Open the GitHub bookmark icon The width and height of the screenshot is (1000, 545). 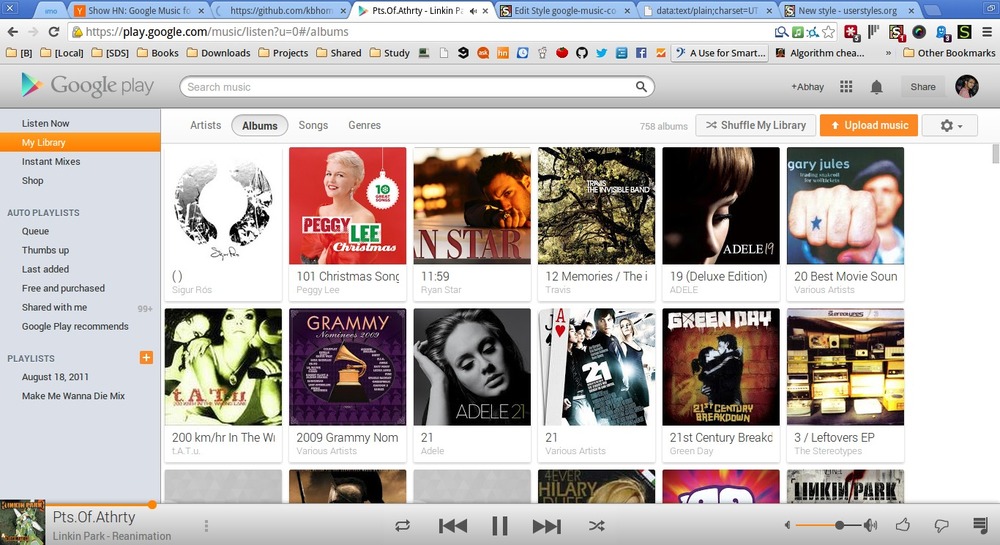click(582, 53)
